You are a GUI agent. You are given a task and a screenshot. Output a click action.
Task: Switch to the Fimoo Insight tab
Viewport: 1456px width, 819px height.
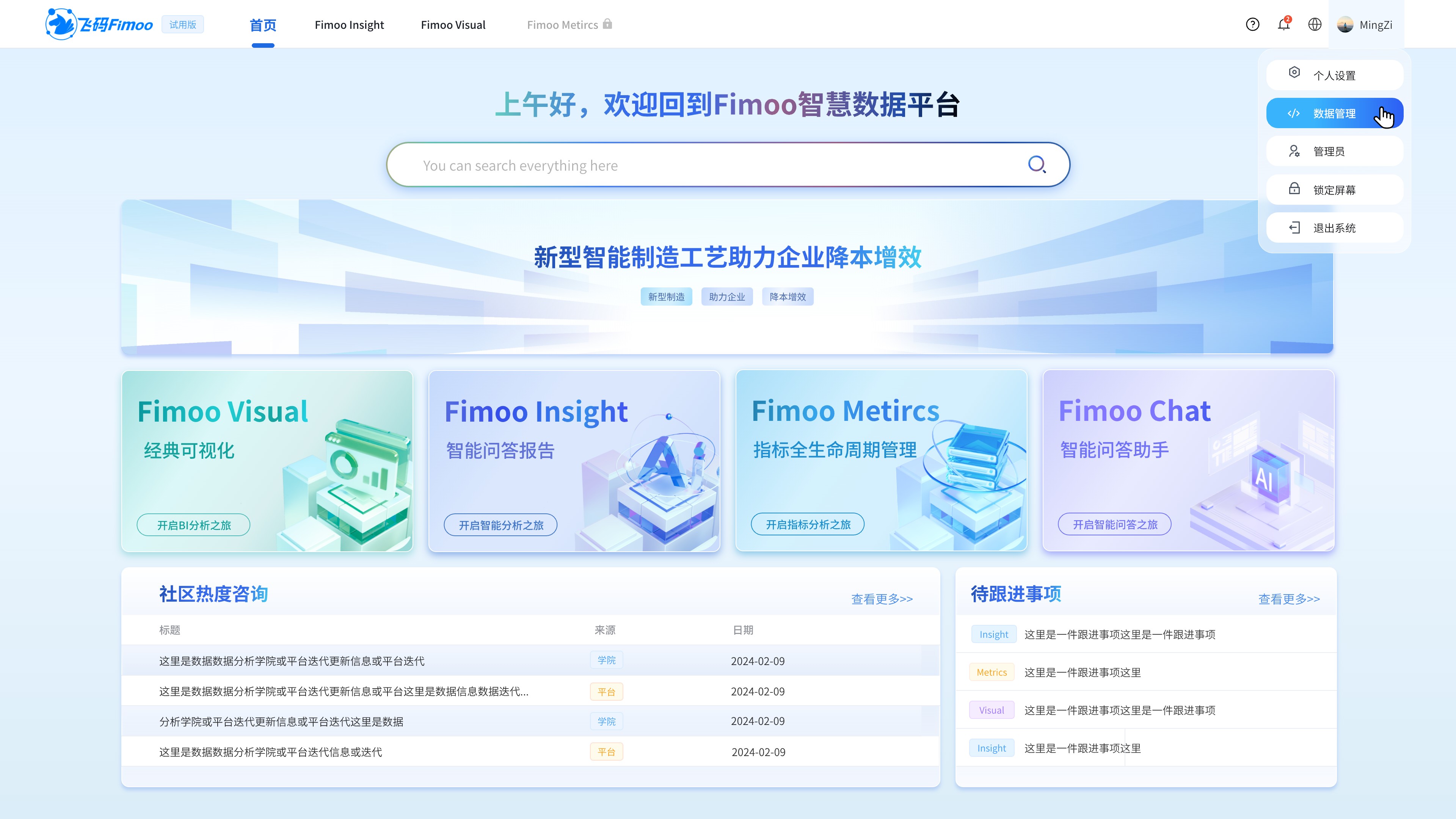(x=349, y=25)
